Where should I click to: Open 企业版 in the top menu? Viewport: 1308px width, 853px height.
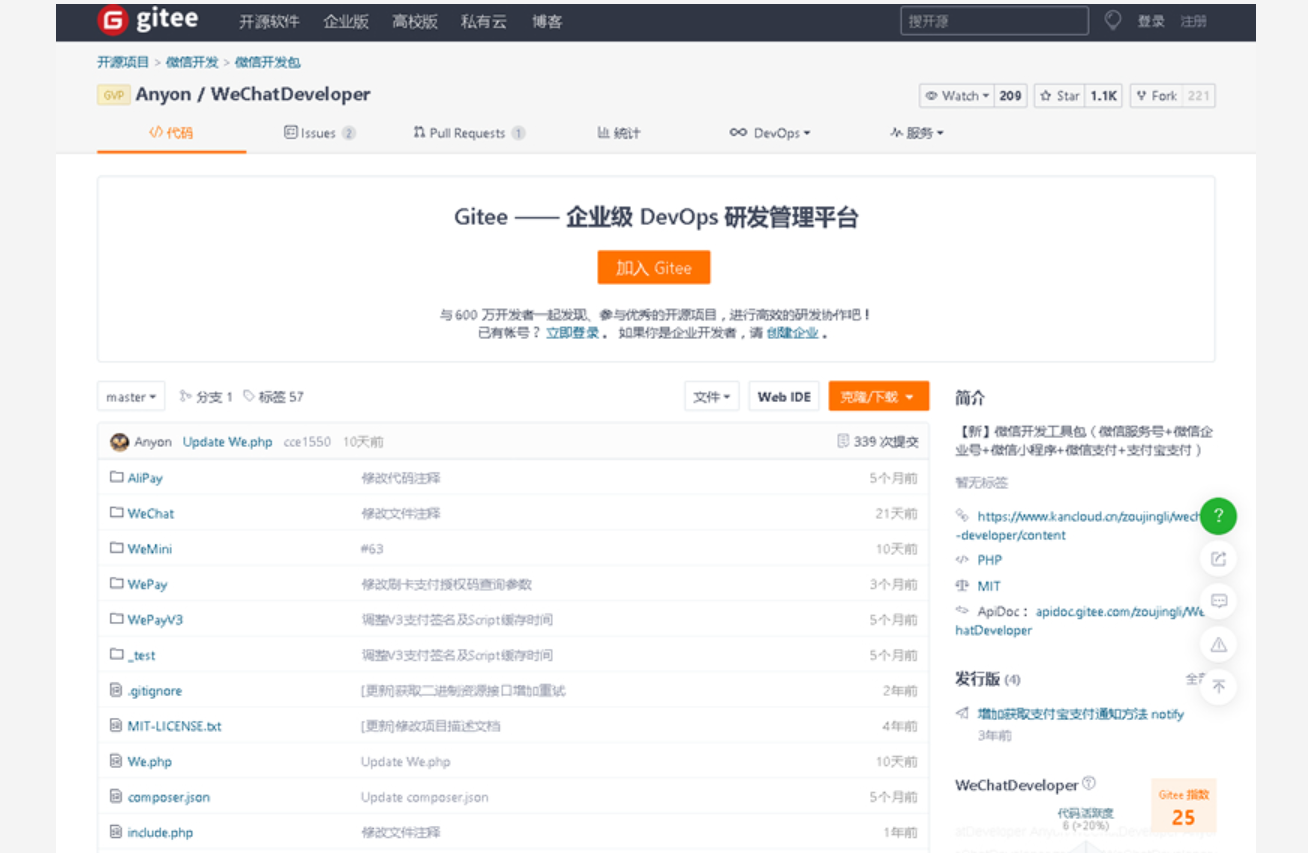(346, 21)
